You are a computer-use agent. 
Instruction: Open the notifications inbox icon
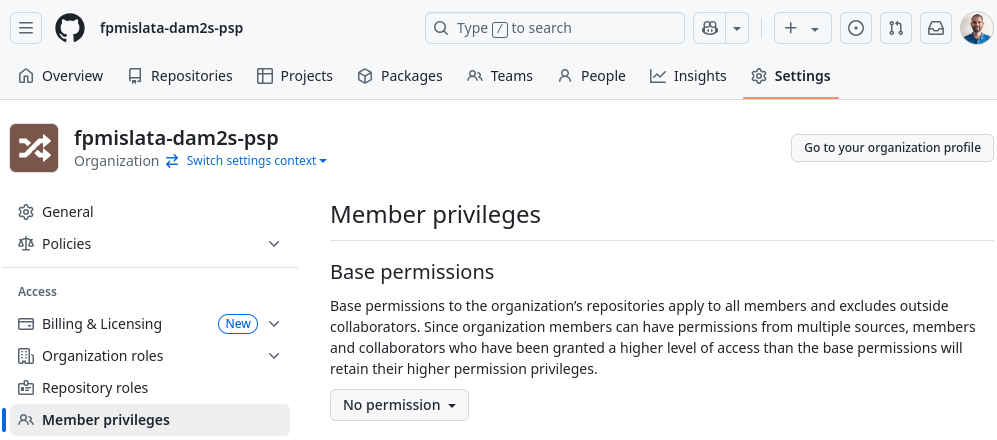coord(936,28)
